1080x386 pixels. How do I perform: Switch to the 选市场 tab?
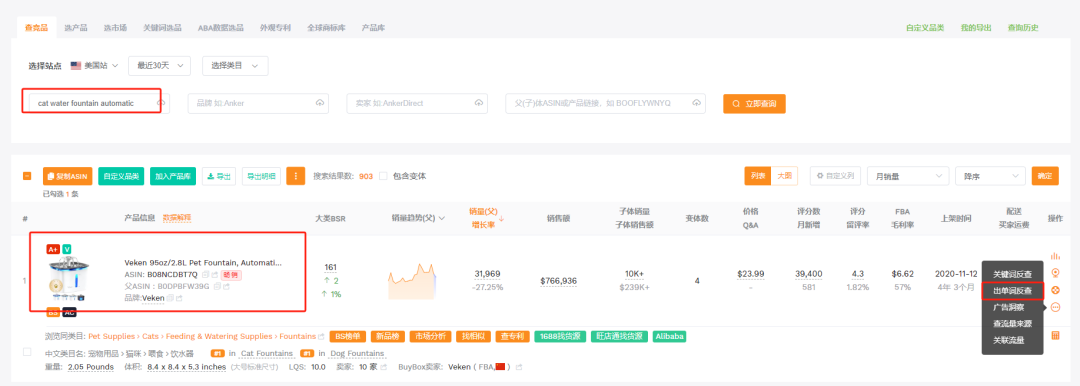(115, 28)
